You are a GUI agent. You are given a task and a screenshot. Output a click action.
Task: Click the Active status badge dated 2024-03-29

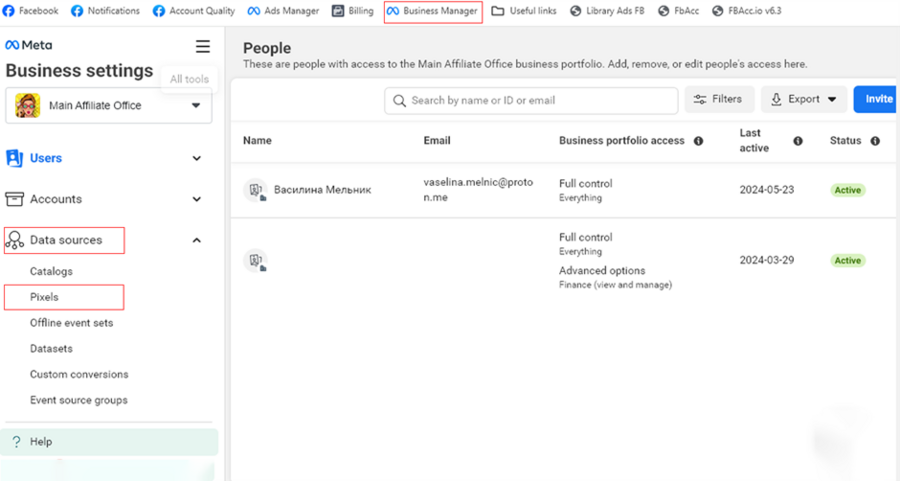848,261
